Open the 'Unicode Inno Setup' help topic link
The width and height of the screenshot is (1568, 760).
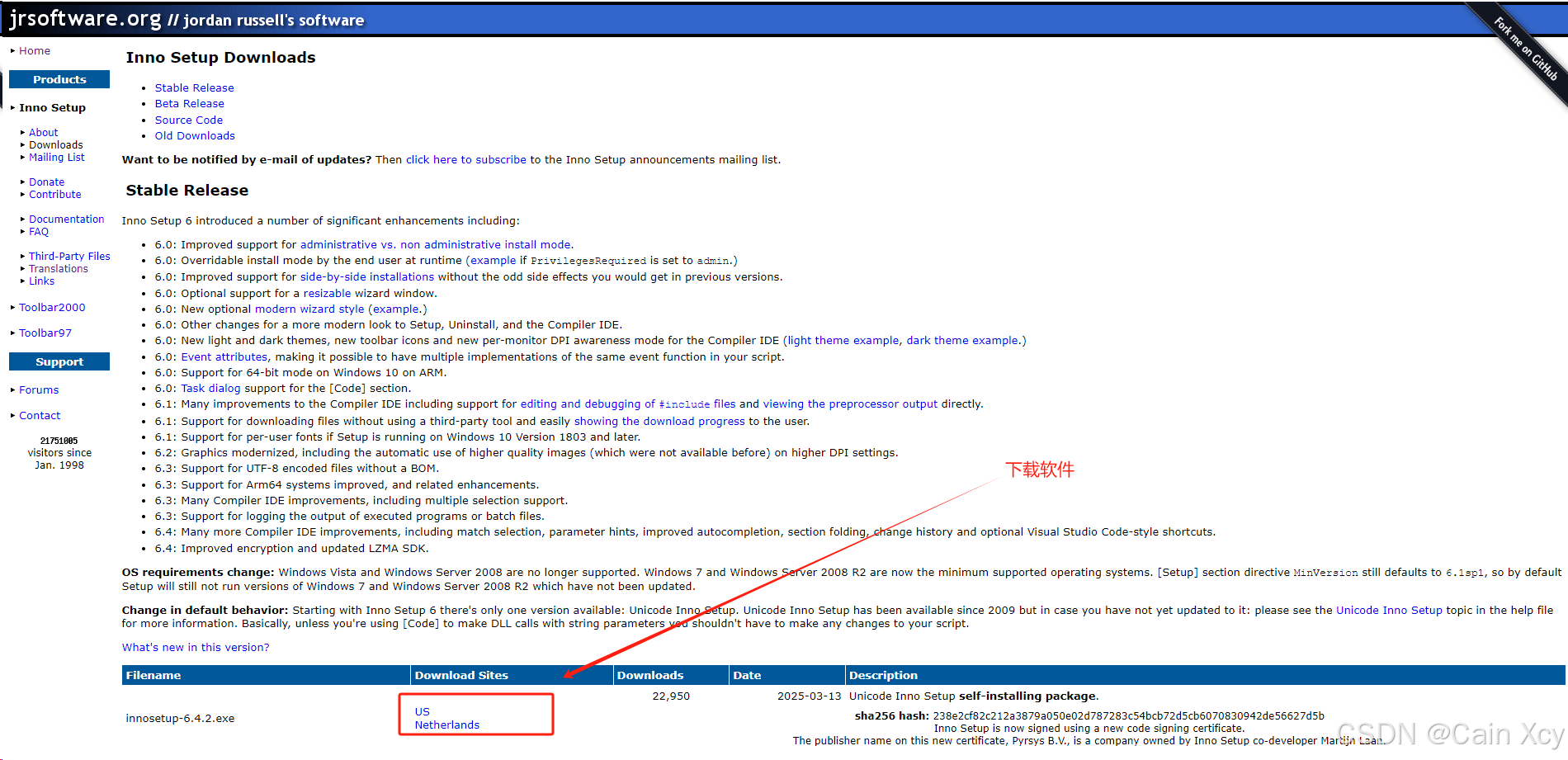[1389, 611]
